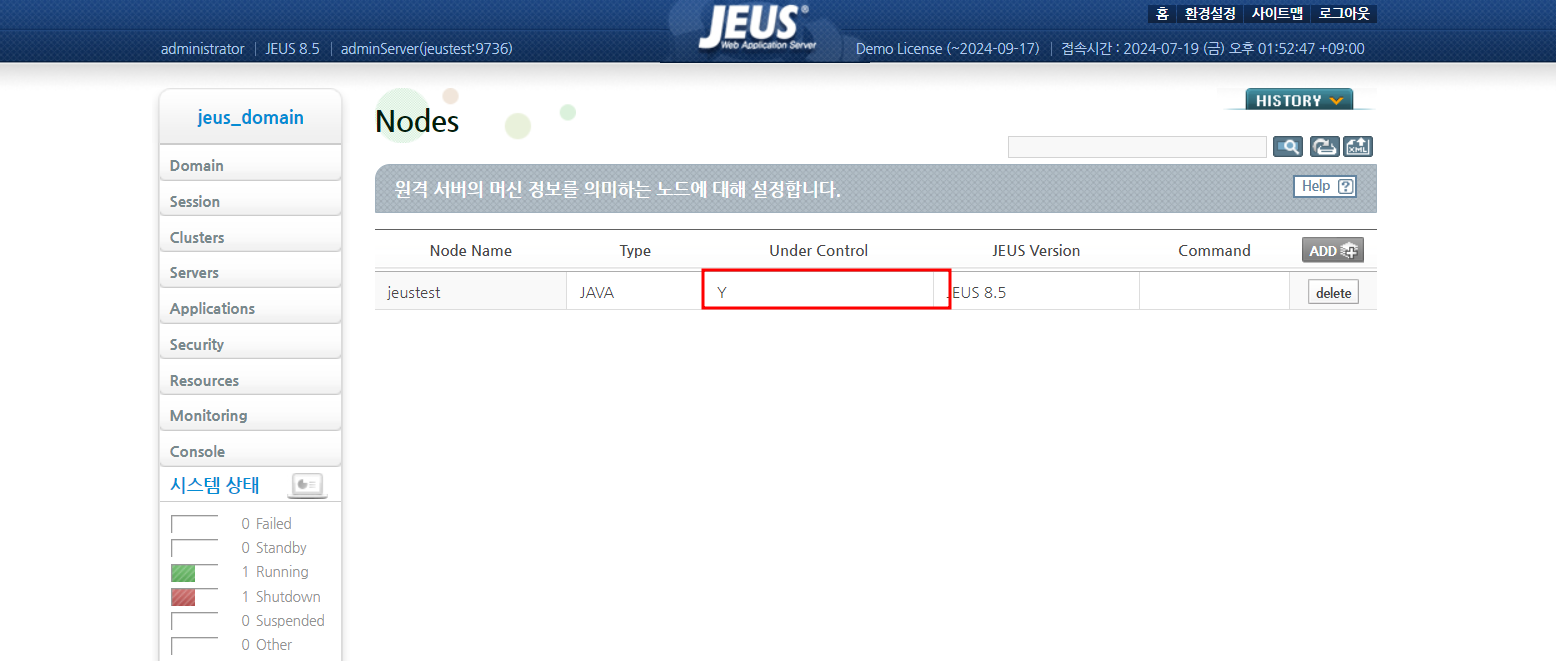
Task: Click adminServer(jeustest:9736) label
Action: 427,48
